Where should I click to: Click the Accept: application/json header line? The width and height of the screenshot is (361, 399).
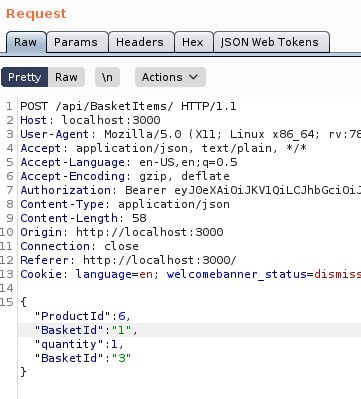coord(163,148)
